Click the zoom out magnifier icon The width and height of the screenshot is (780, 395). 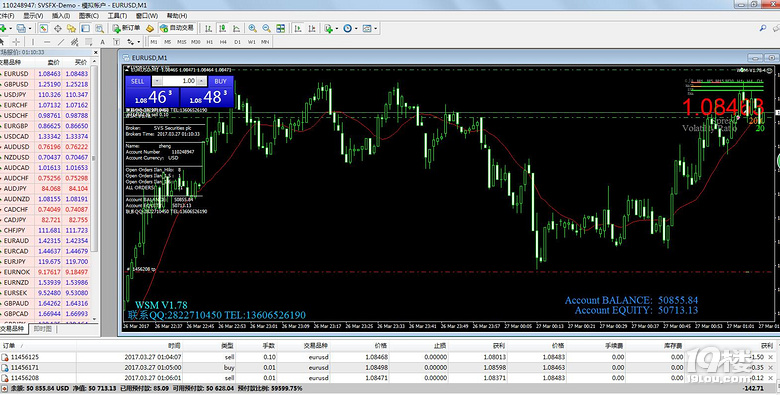[267, 28]
